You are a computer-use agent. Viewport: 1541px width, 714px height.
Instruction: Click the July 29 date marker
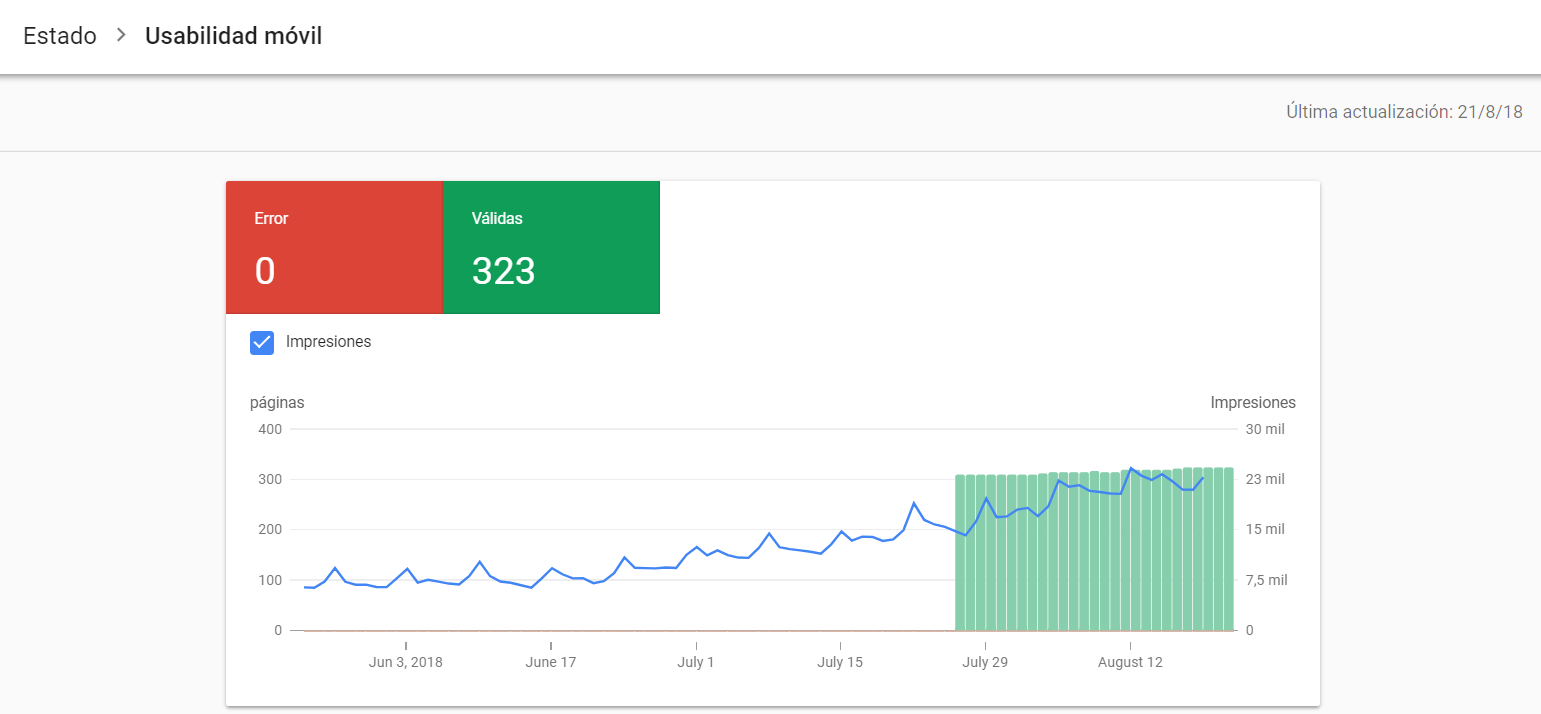coord(985,662)
